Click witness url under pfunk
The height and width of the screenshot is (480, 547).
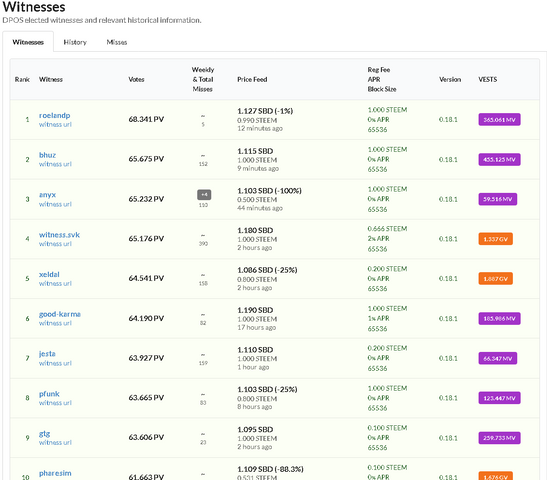(x=55, y=403)
